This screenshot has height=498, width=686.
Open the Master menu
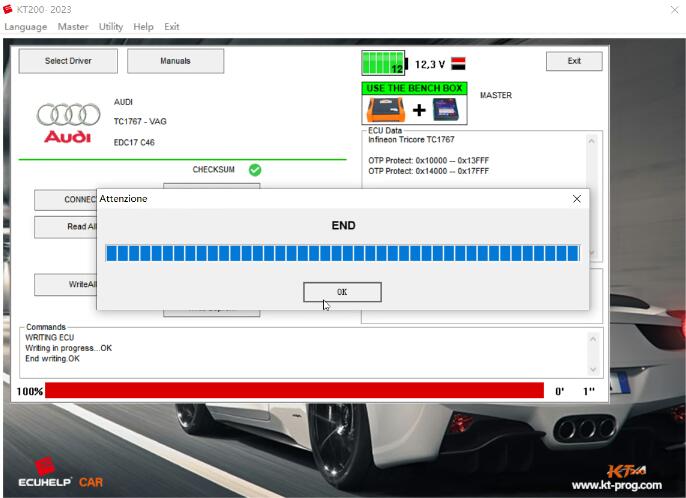(x=73, y=27)
